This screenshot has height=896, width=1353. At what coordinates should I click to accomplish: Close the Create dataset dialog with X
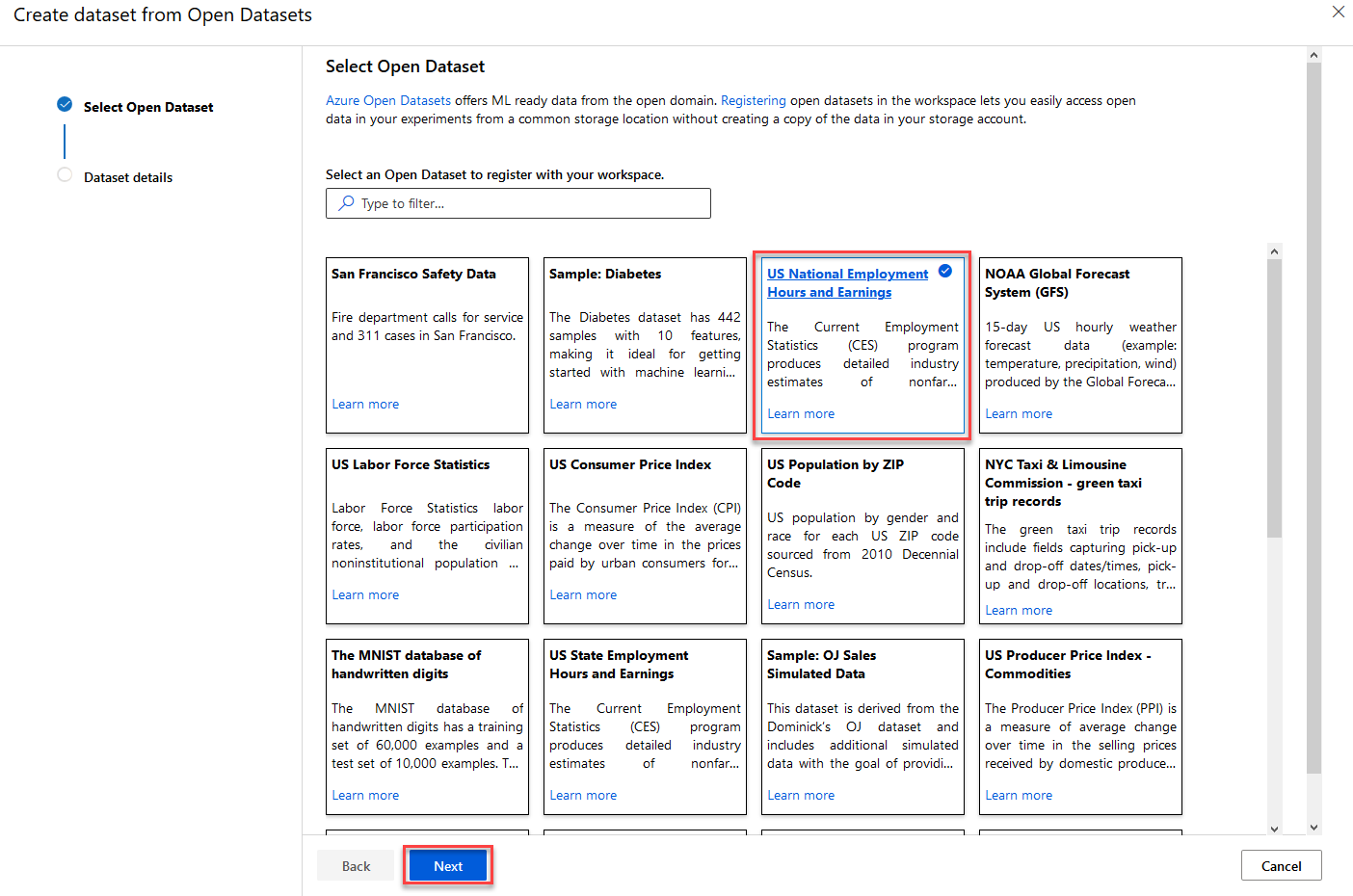tap(1338, 12)
